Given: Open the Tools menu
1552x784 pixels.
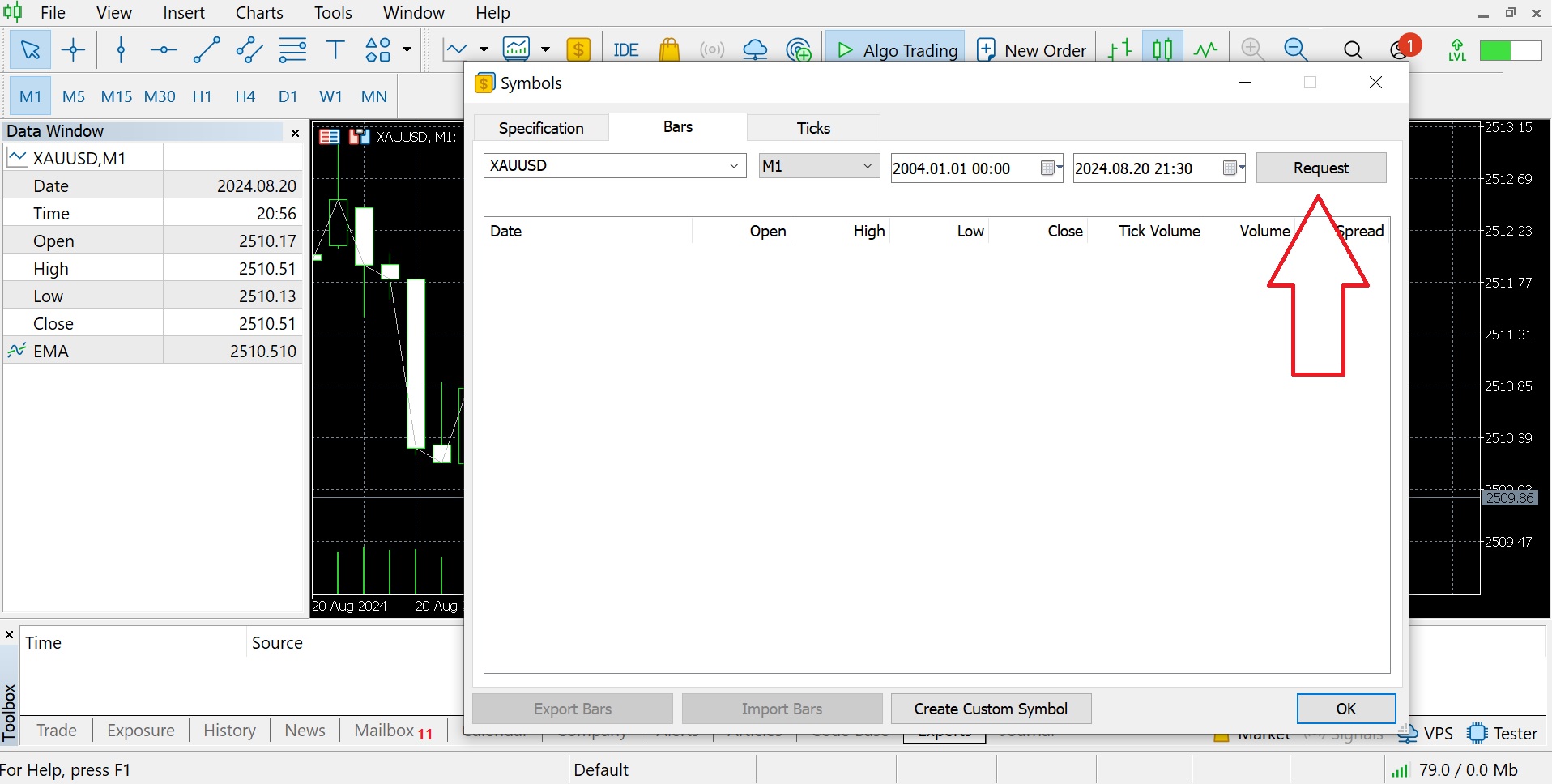Looking at the screenshot, I should click(x=333, y=12).
